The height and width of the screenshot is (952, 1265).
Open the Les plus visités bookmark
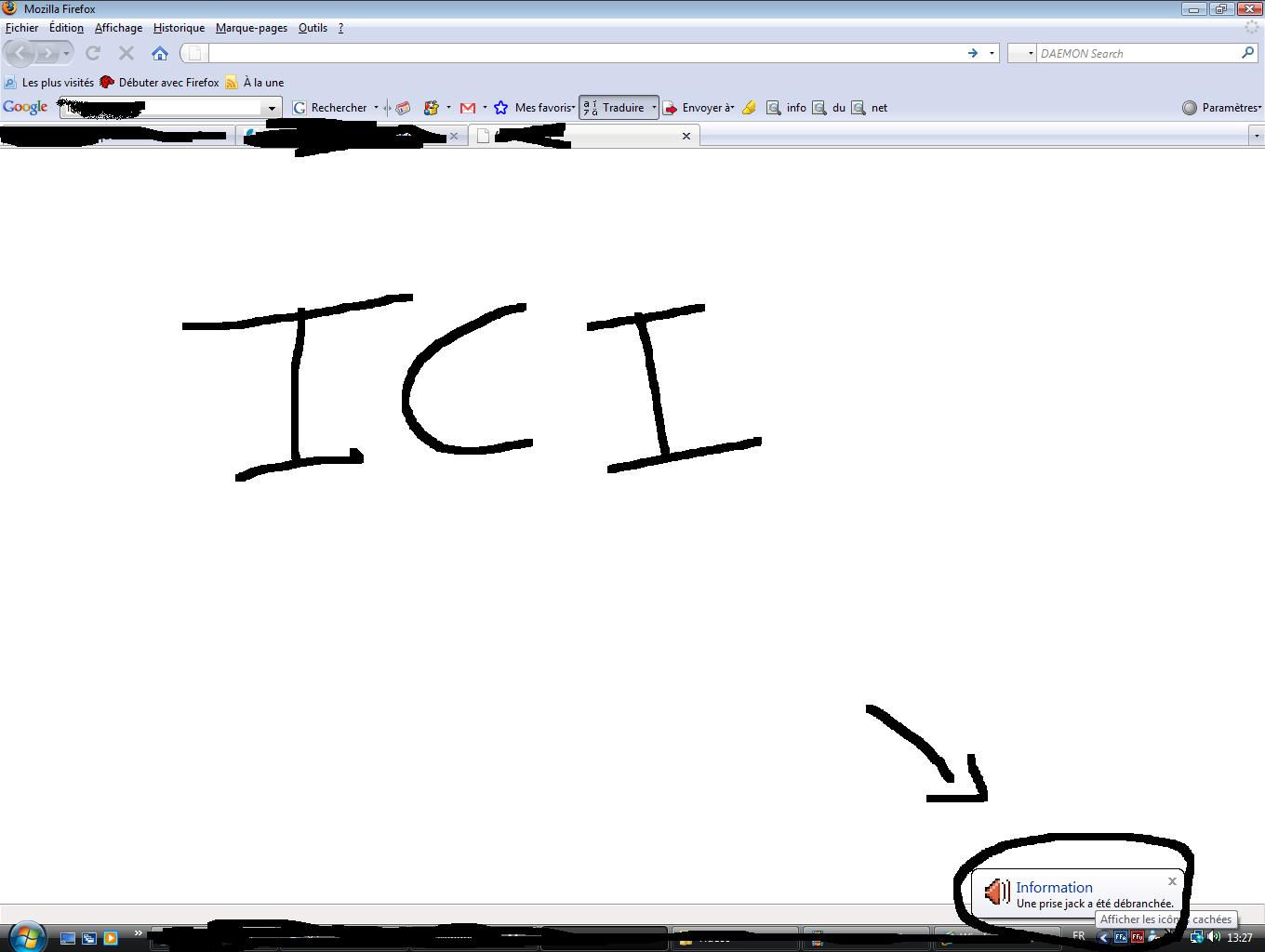coord(49,83)
